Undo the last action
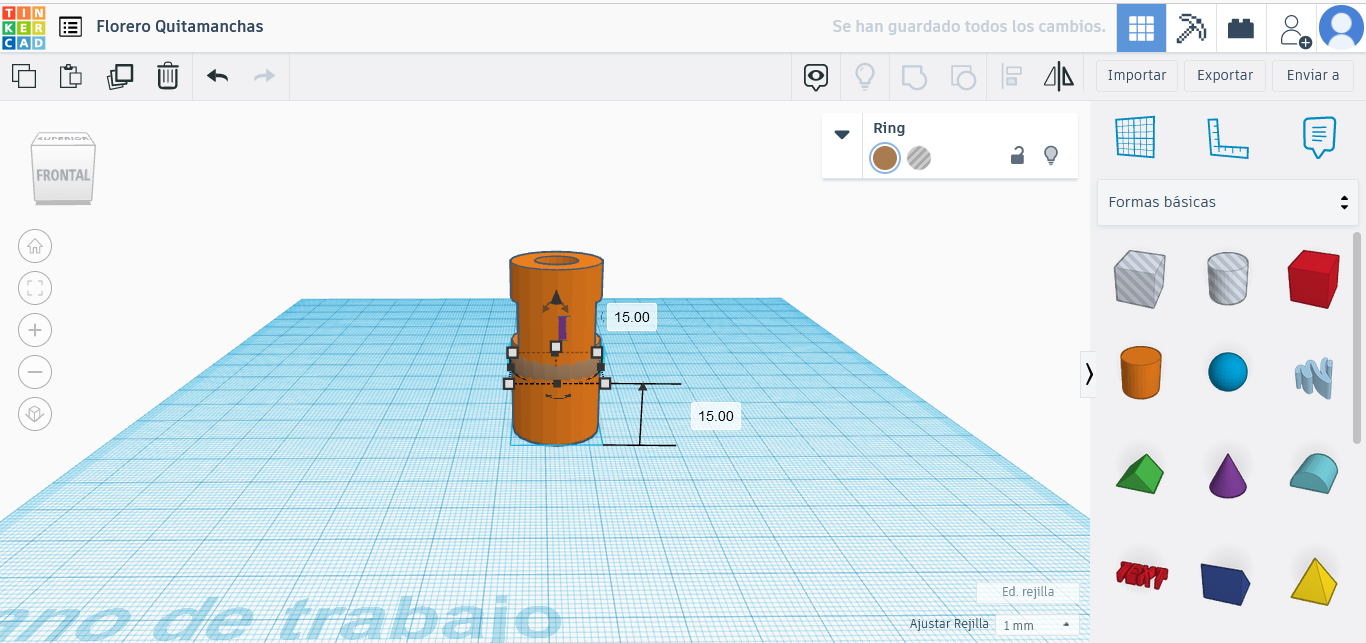Image resolution: width=1366 pixels, height=643 pixels. [217, 76]
